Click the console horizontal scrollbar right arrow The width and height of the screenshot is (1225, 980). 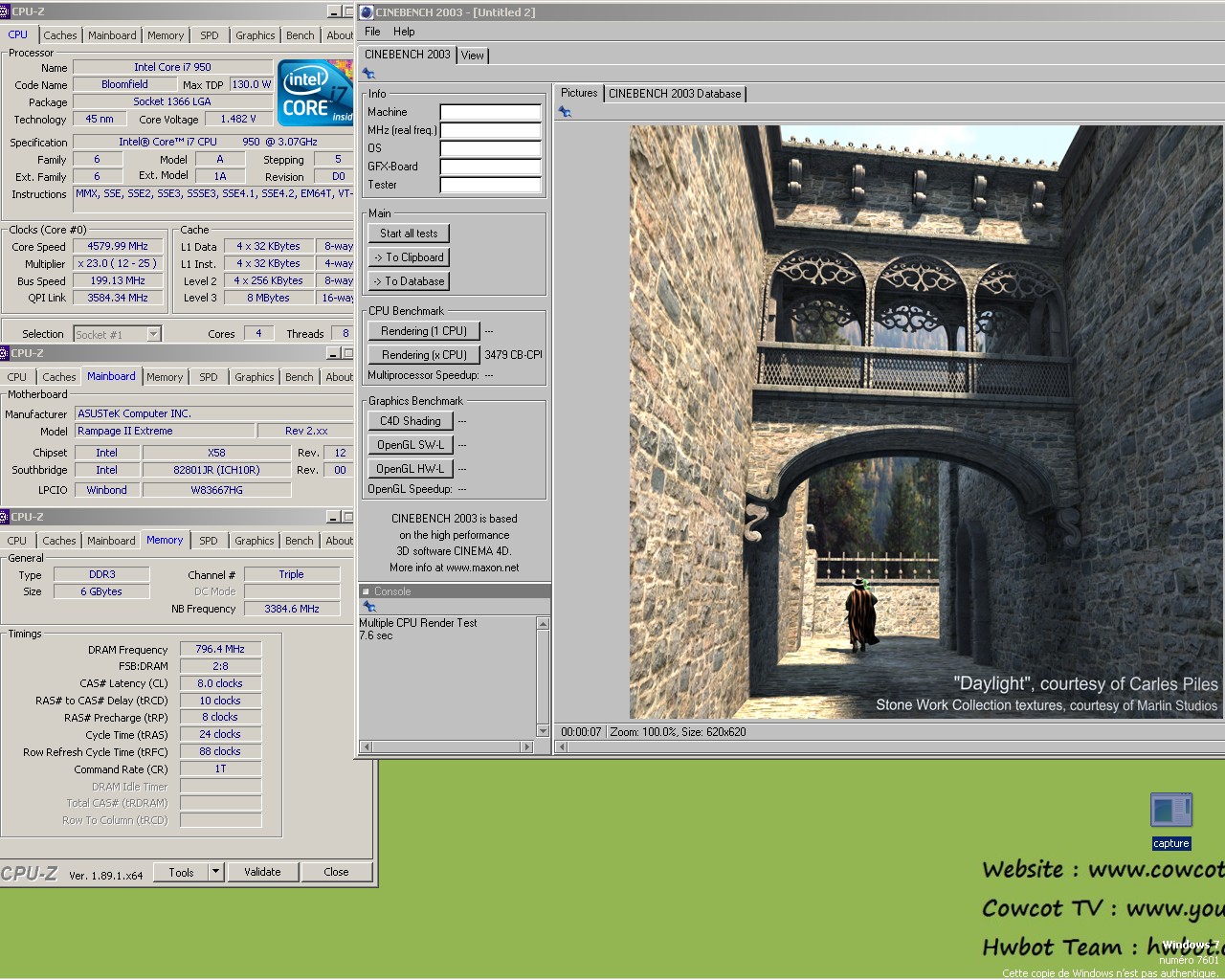click(x=526, y=746)
